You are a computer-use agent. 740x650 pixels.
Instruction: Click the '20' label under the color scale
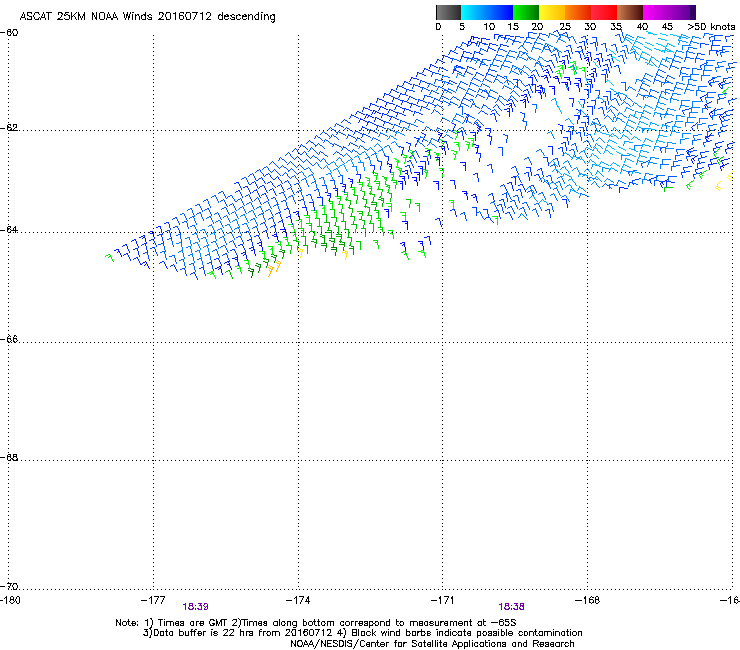[537, 27]
